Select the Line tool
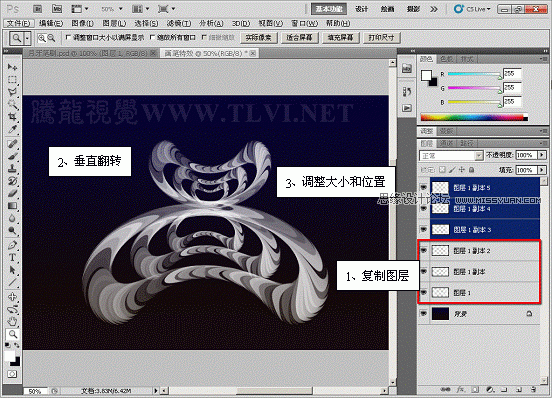 pos(12,282)
